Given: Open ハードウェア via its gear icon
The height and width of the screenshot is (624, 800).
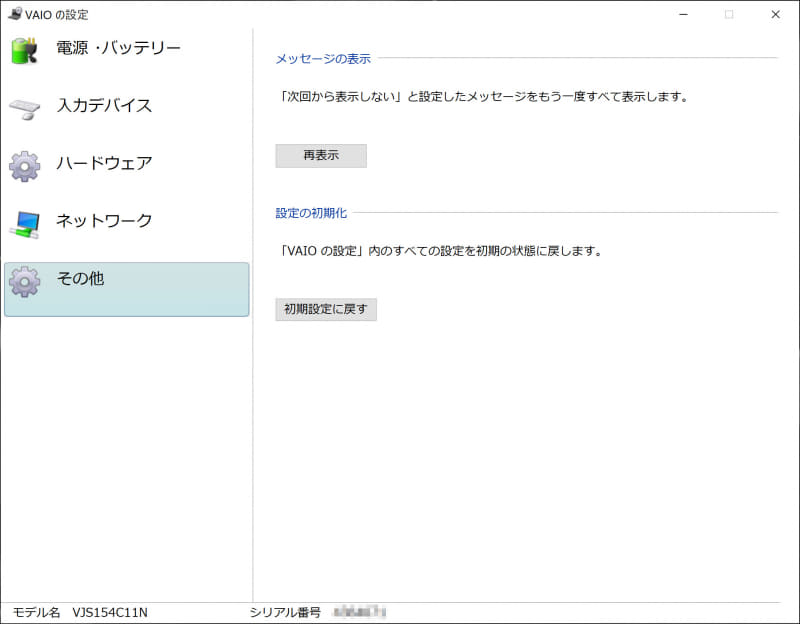Looking at the screenshot, I should pos(25,164).
